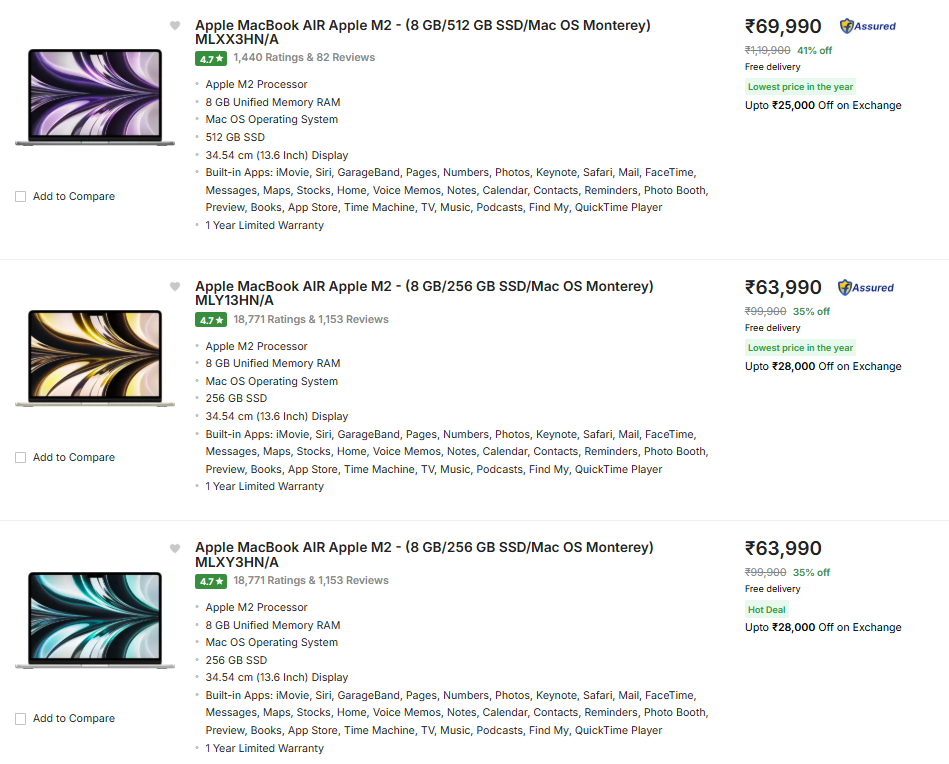Click 1,440 Ratings & 82 Reviews text
The height and width of the screenshot is (764, 949).
pos(304,58)
